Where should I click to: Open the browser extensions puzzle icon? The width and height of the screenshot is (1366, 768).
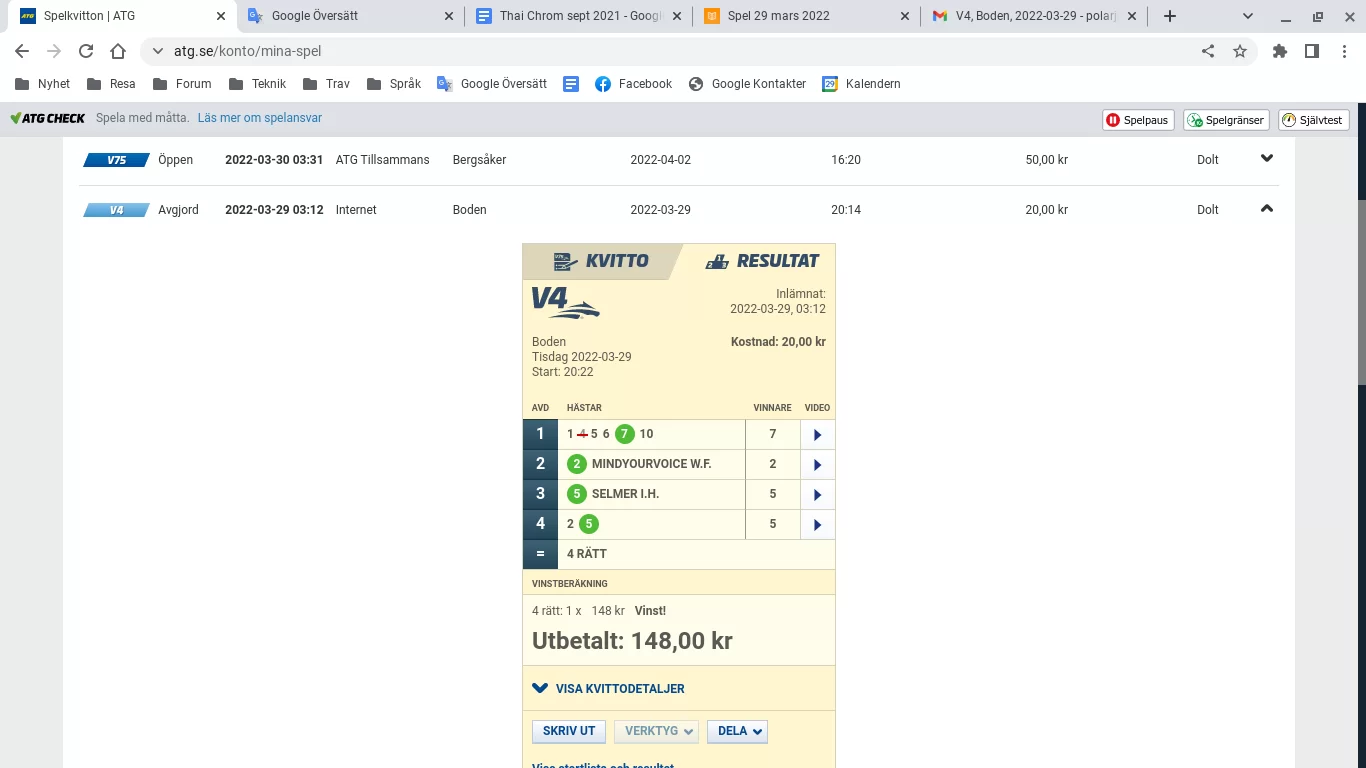pos(1279,50)
